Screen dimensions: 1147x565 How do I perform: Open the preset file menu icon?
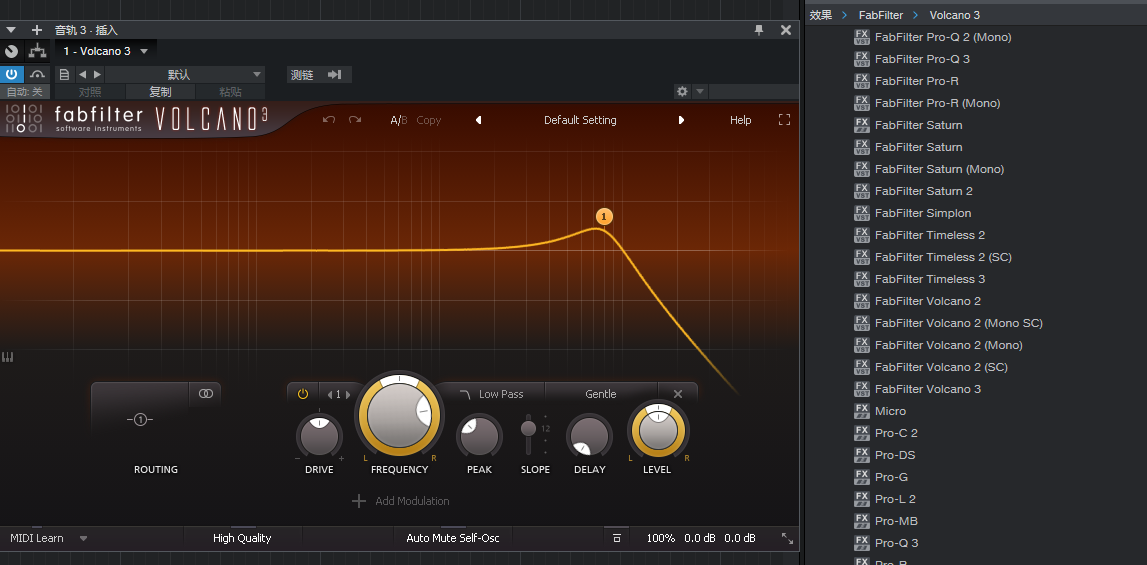click(64, 75)
